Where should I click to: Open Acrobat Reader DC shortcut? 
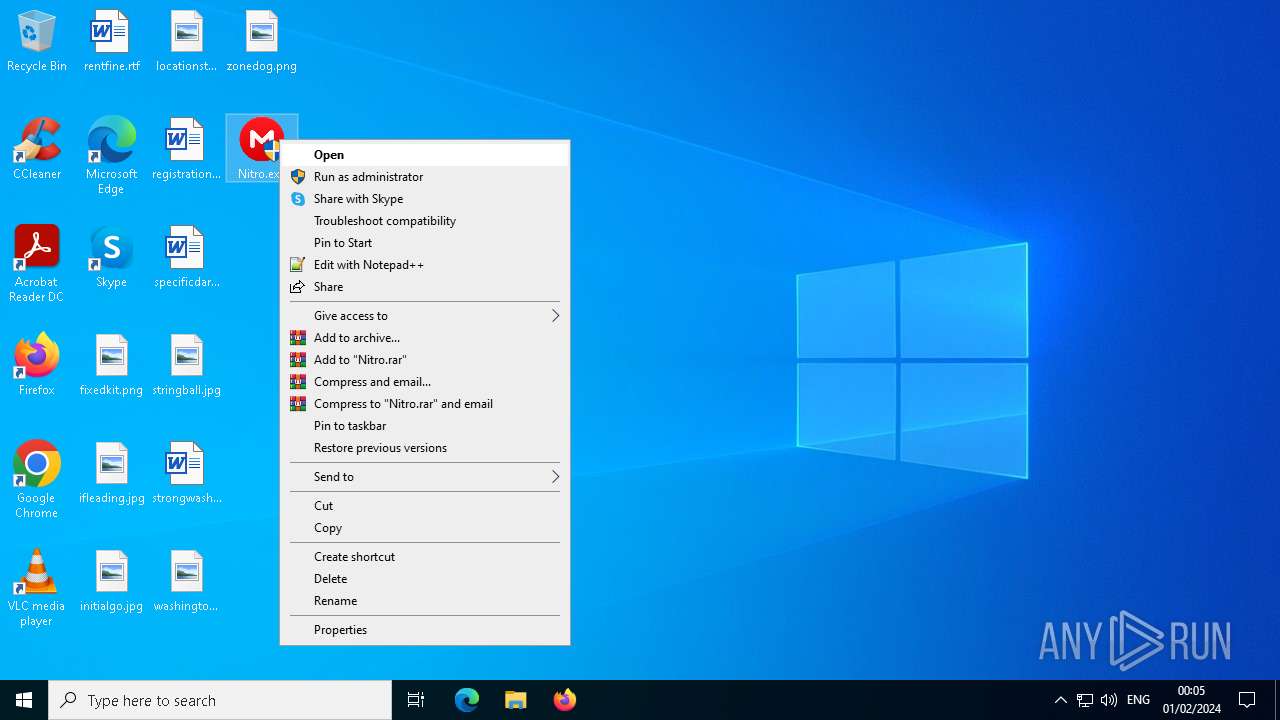click(37, 265)
